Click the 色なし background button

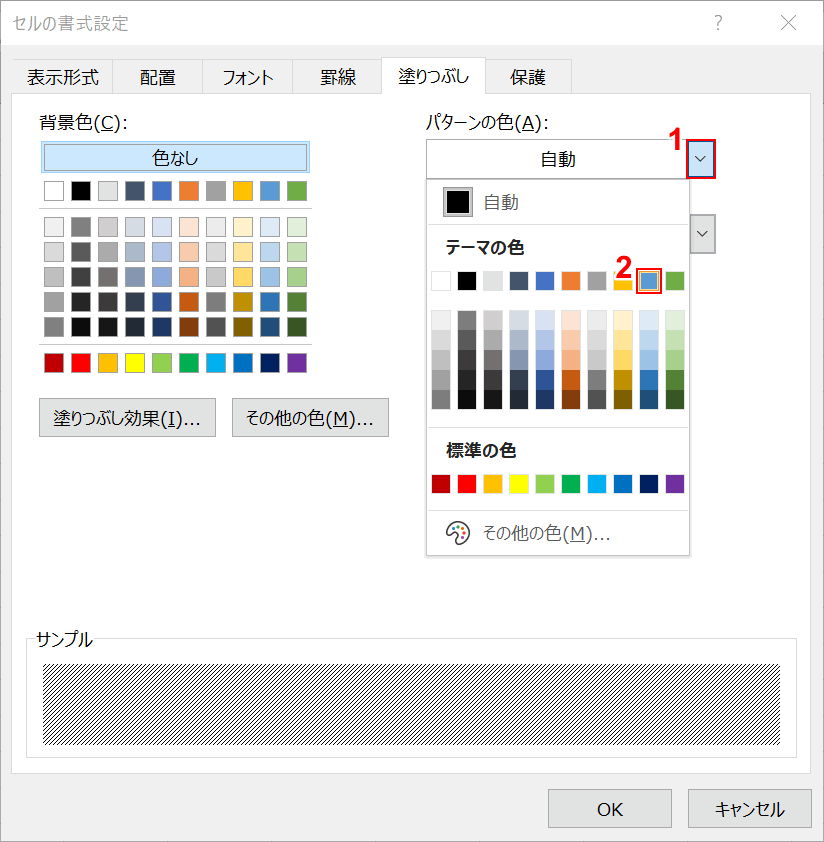click(175, 157)
